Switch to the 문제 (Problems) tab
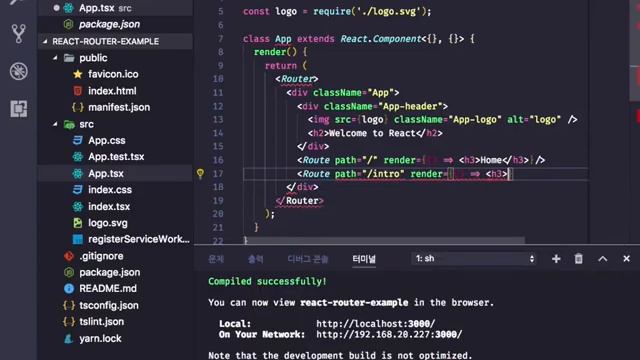This screenshot has width=640, height=360. pyautogui.click(x=216, y=259)
